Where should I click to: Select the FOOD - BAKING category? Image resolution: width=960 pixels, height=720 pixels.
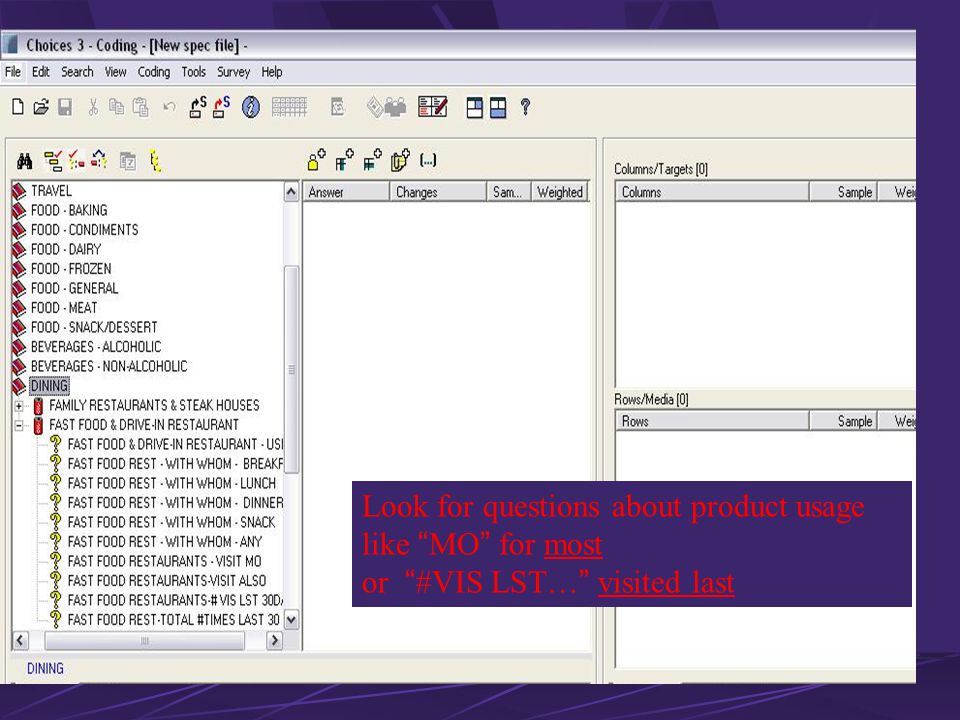[x=69, y=211]
